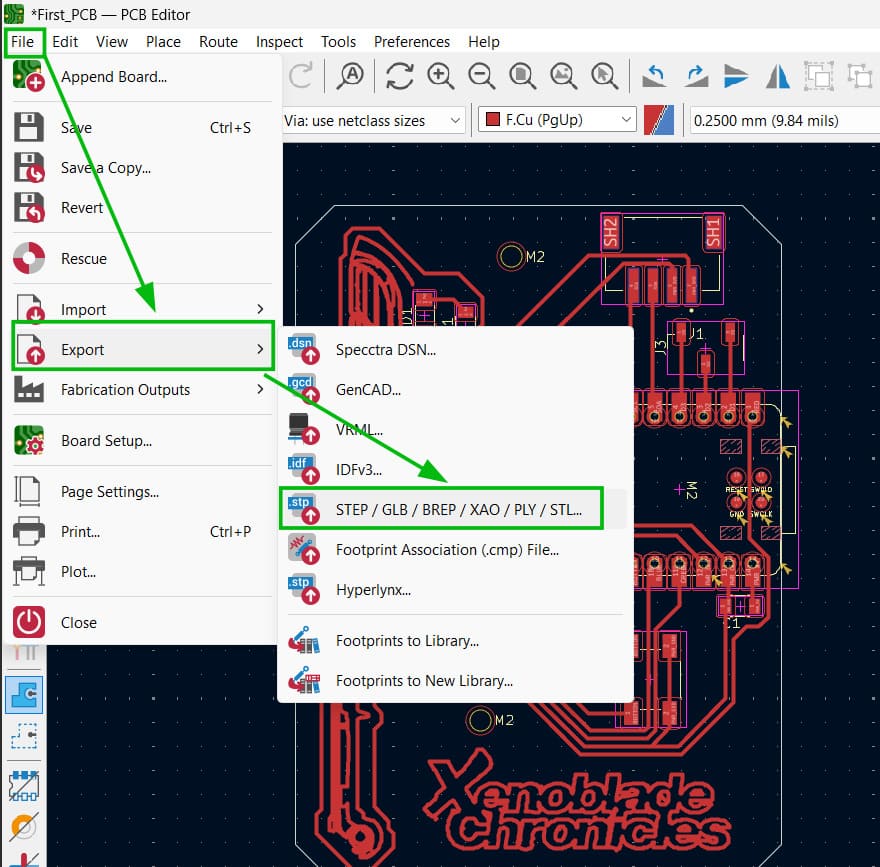Click the Zoom In magnifier icon
The width and height of the screenshot is (880, 867).
click(441, 75)
